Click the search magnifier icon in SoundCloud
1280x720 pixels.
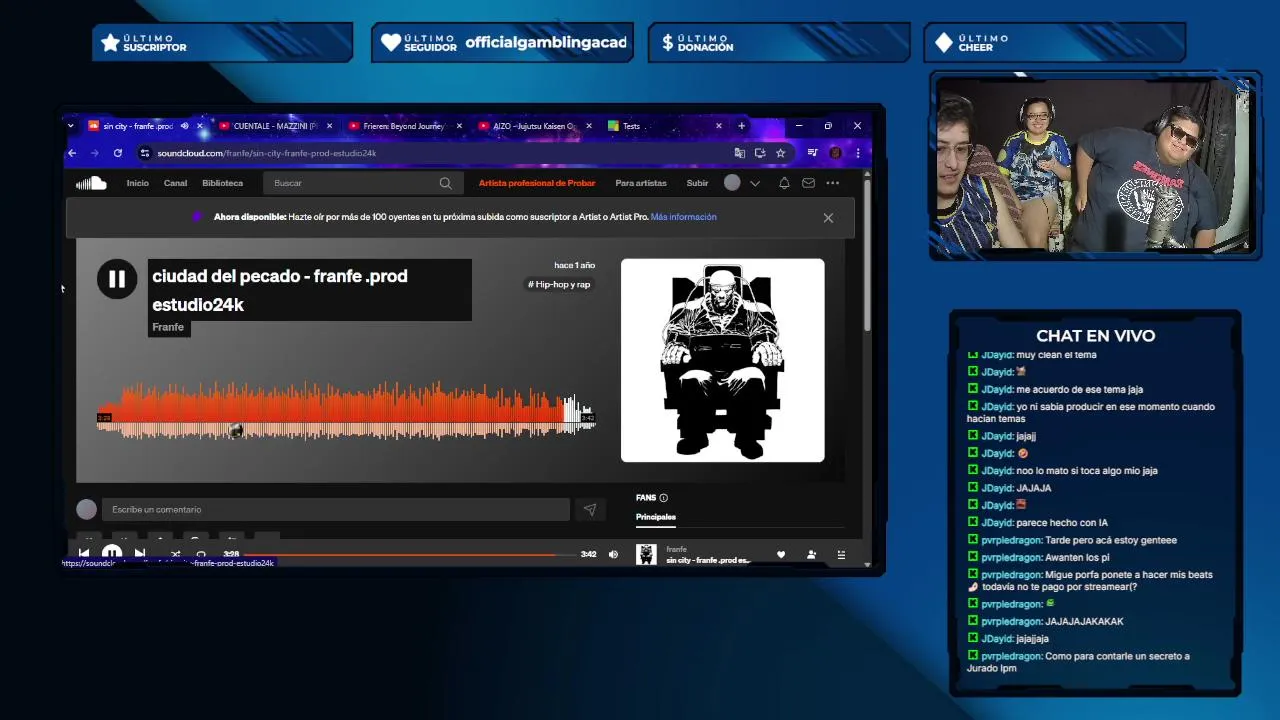coord(445,183)
